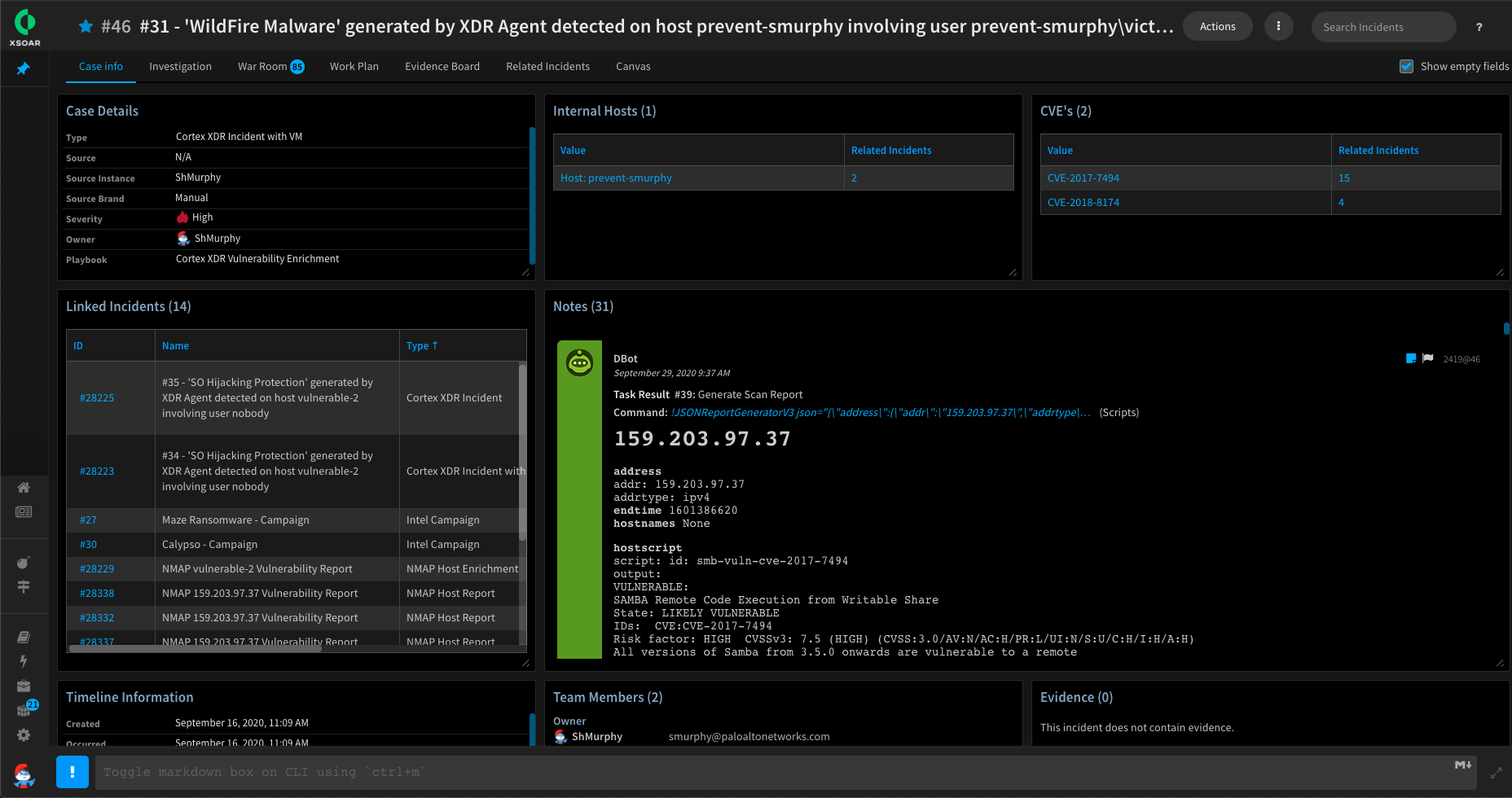Open linked incident #27
This screenshot has width=1512, height=798.
pyautogui.click(x=88, y=520)
